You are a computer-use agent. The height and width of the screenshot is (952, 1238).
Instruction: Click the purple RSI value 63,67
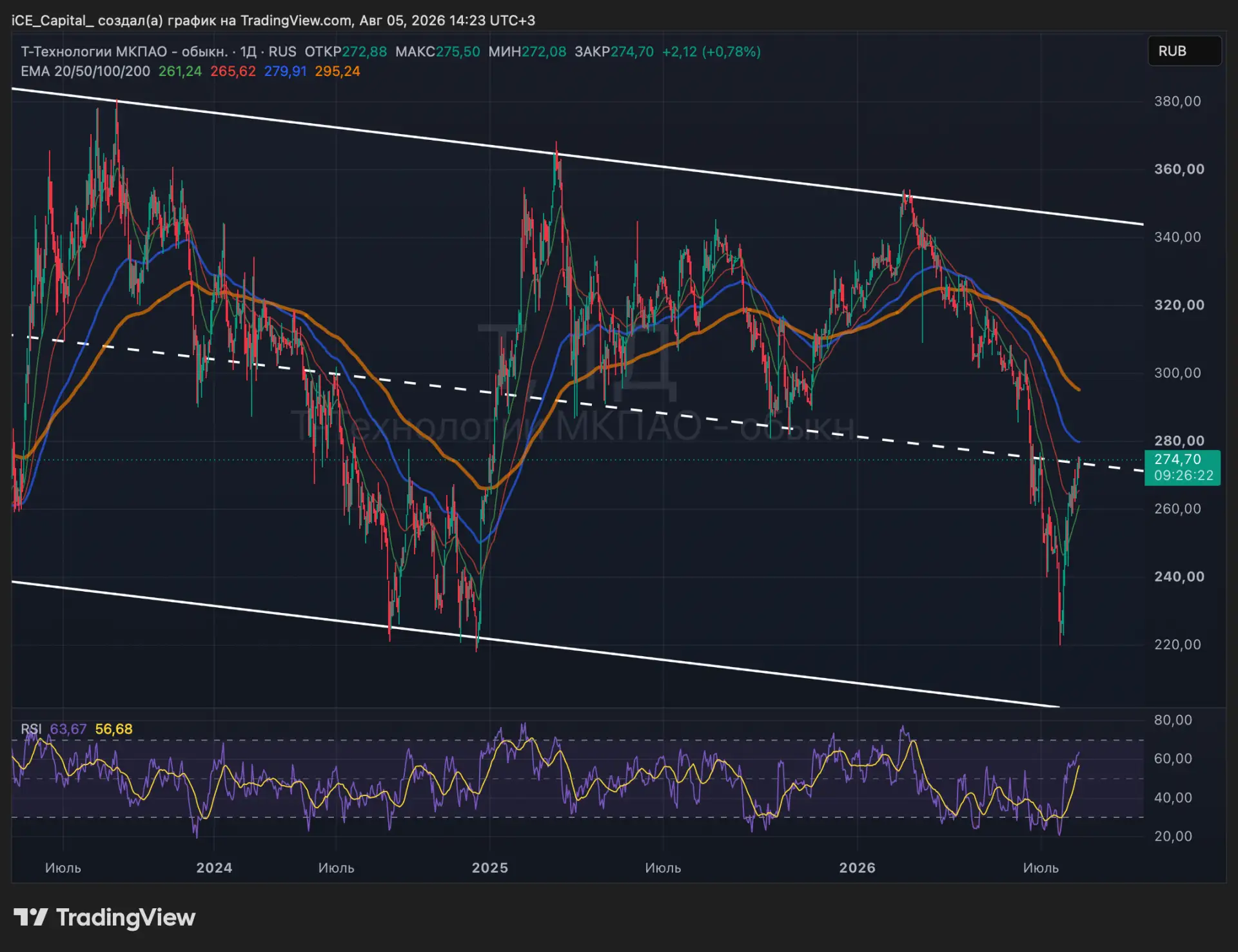(x=68, y=729)
